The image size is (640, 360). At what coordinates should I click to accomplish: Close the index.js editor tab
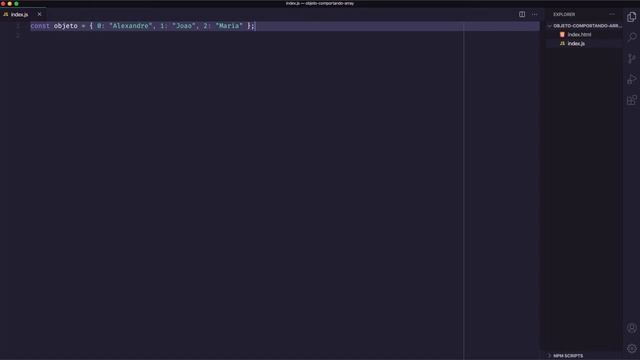pyautogui.click(x=39, y=14)
